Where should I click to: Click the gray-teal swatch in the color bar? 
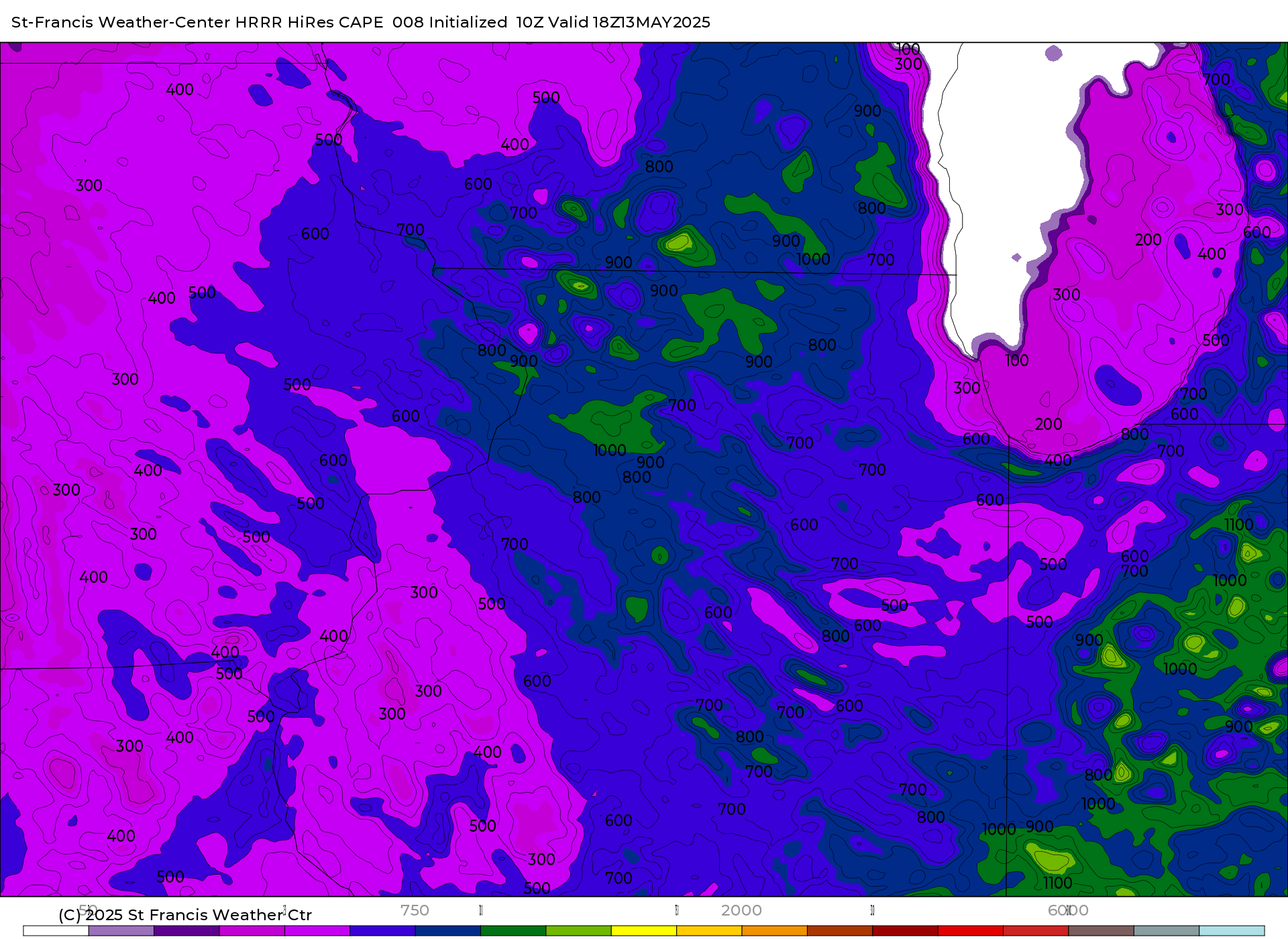pos(1167,931)
